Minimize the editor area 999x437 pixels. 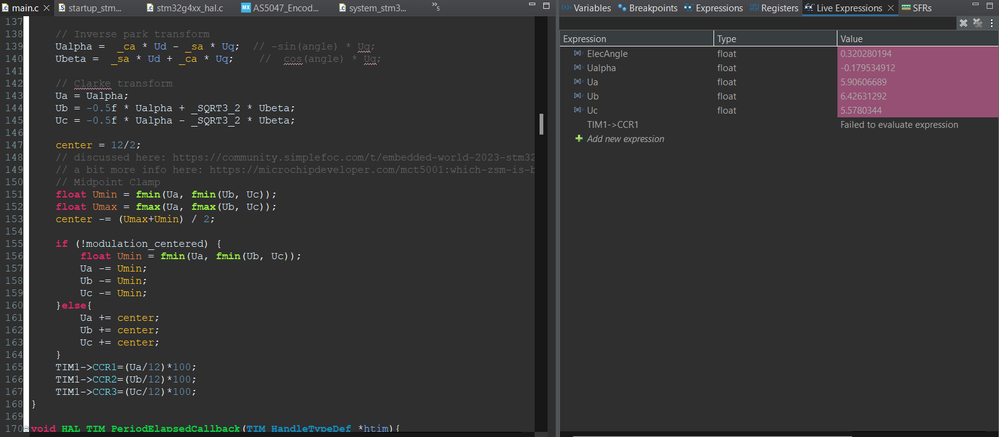pyautogui.click(x=531, y=5)
